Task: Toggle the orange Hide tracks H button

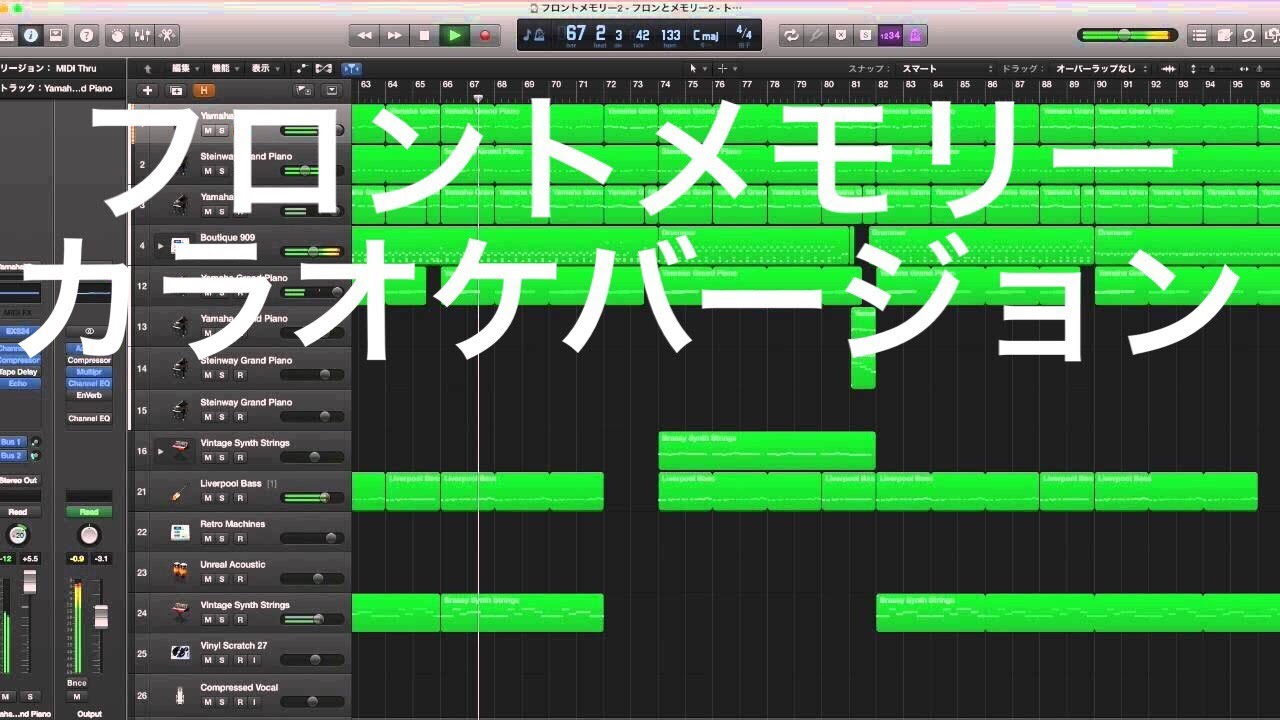Action: point(204,90)
